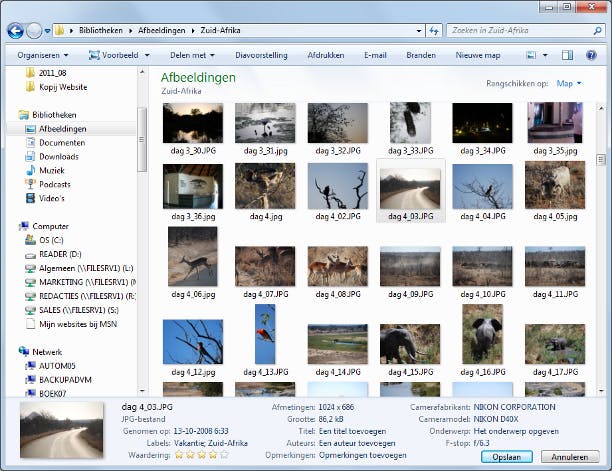The image size is (612, 471).
Task: Set the Waardering to five stars
Action: click(224, 455)
